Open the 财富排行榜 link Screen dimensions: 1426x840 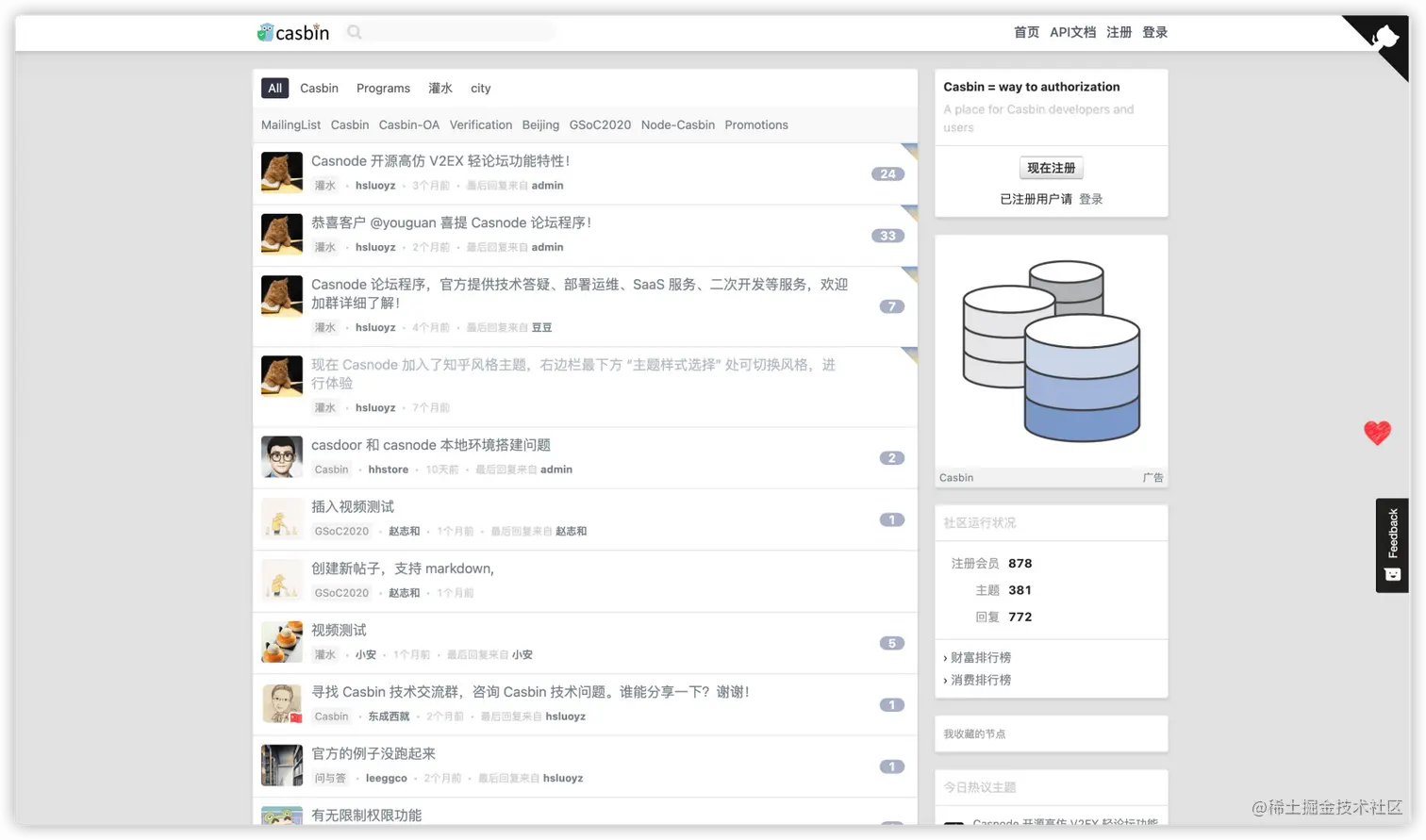pyautogui.click(x=981, y=657)
